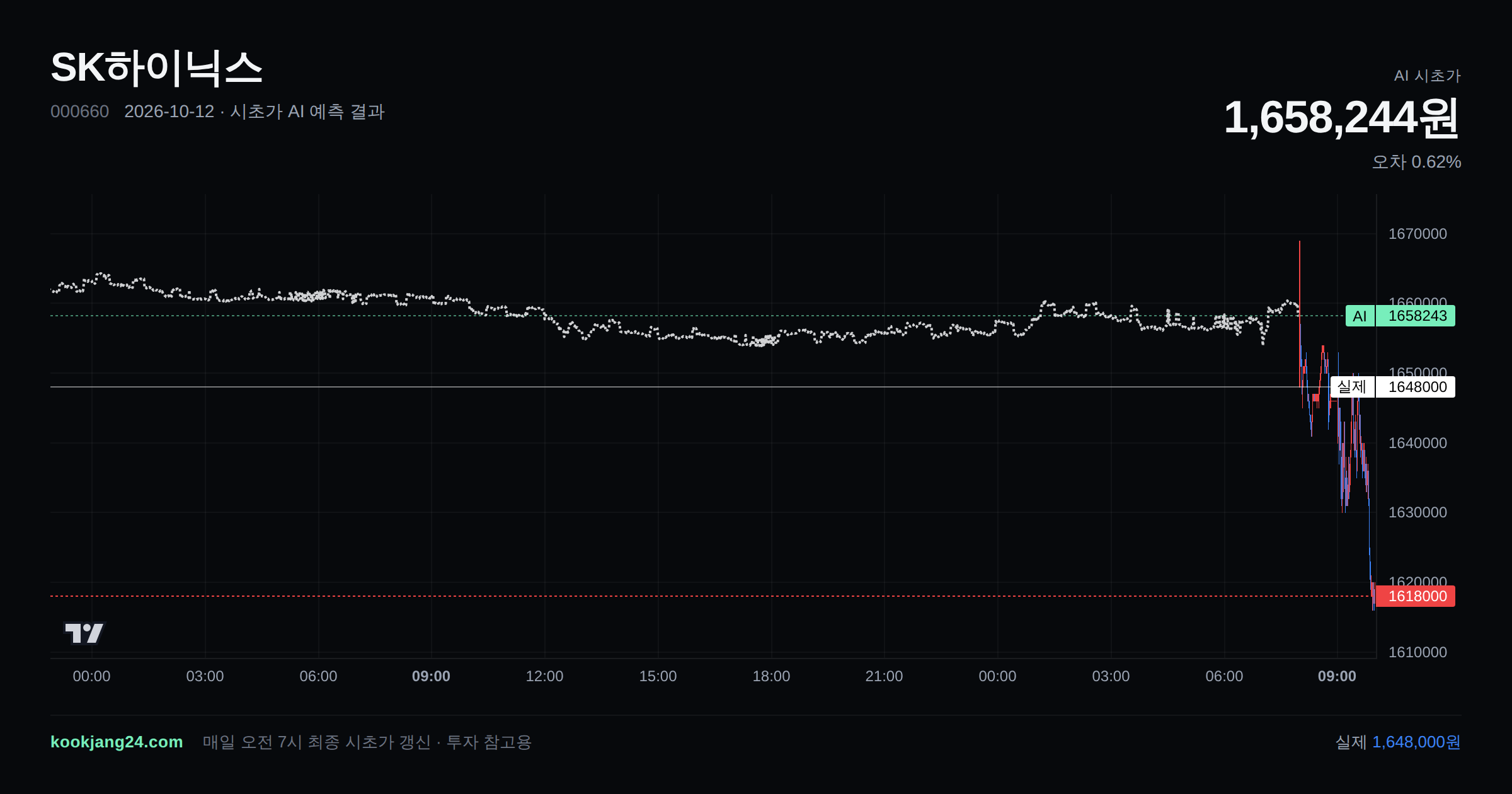Click the 21:00 time axis label
This screenshot has height=794, width=1512.
click(884, 676)
